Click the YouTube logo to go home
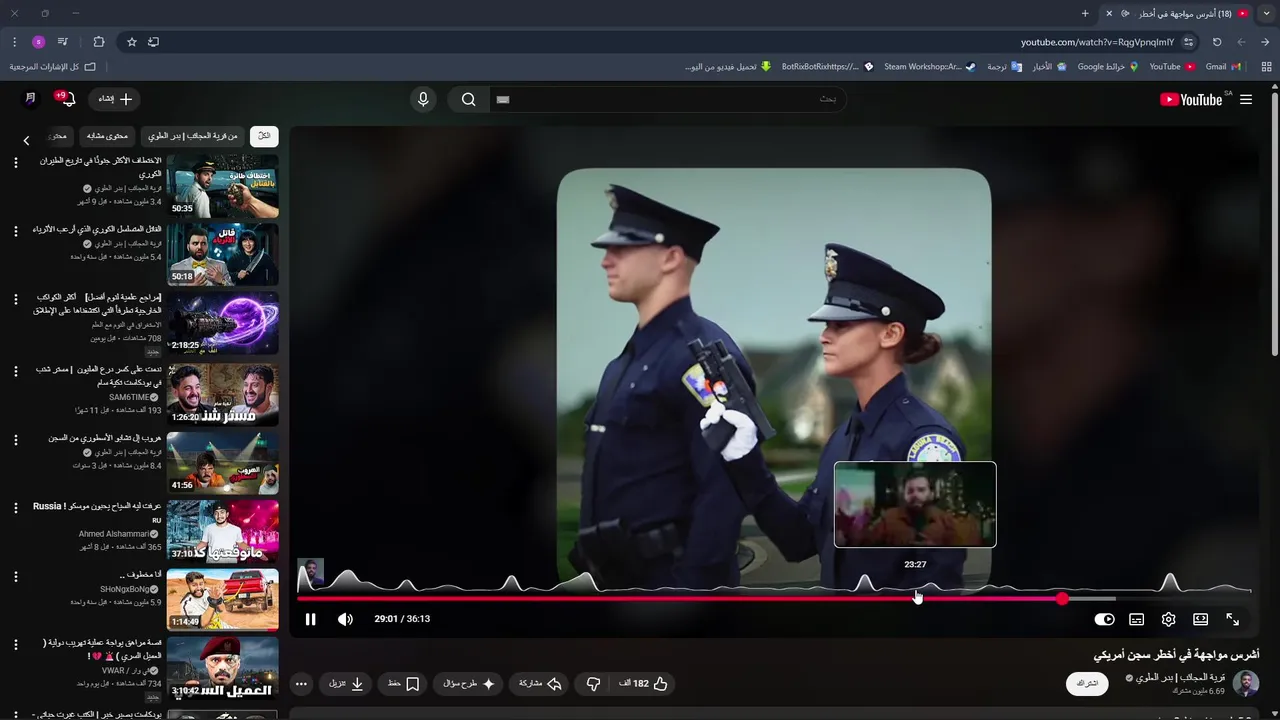The image size is (1280, 720). coord(1191,99)
